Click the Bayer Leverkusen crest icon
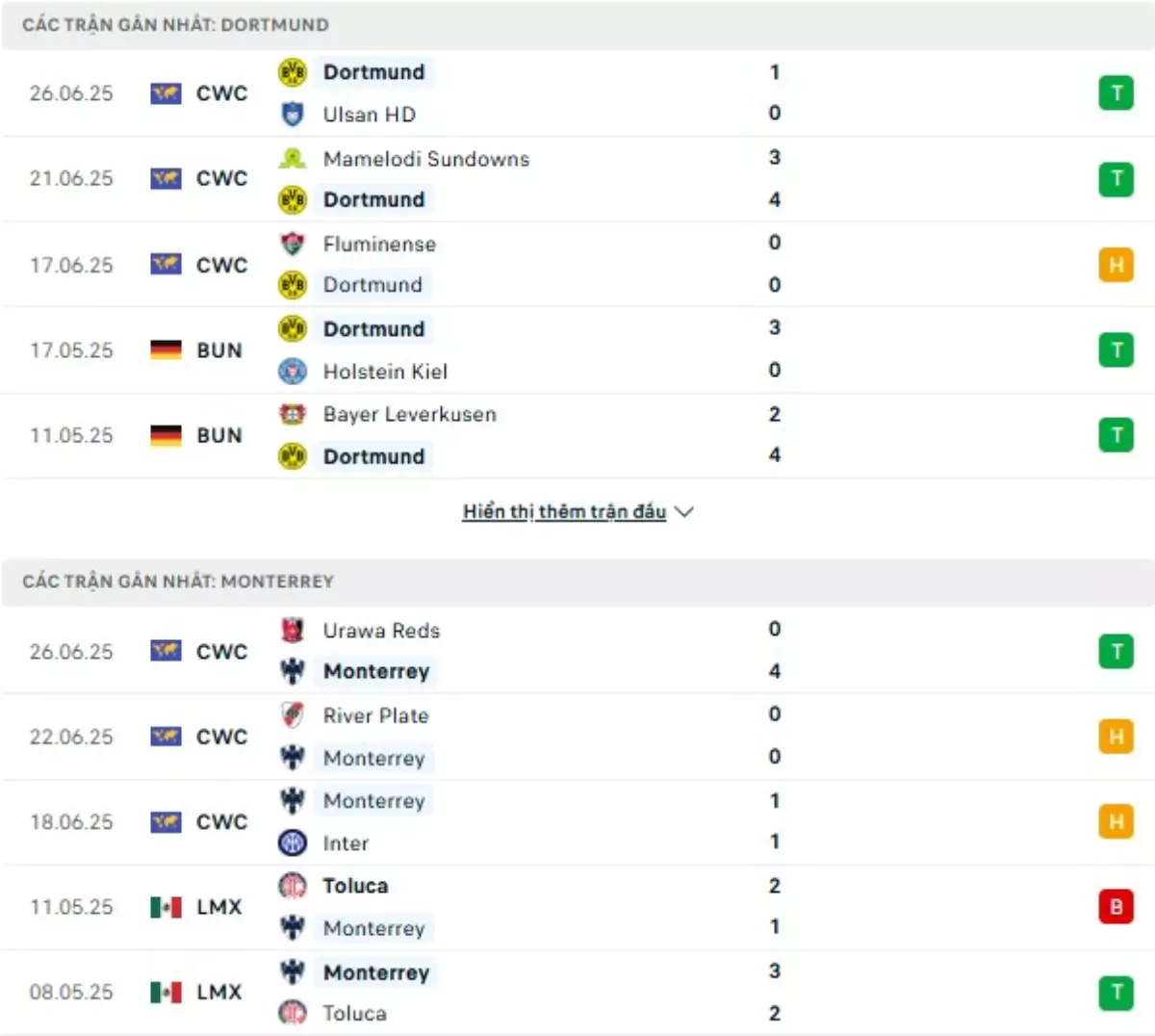The image size is (1155, 1036). tap(292, 414)
